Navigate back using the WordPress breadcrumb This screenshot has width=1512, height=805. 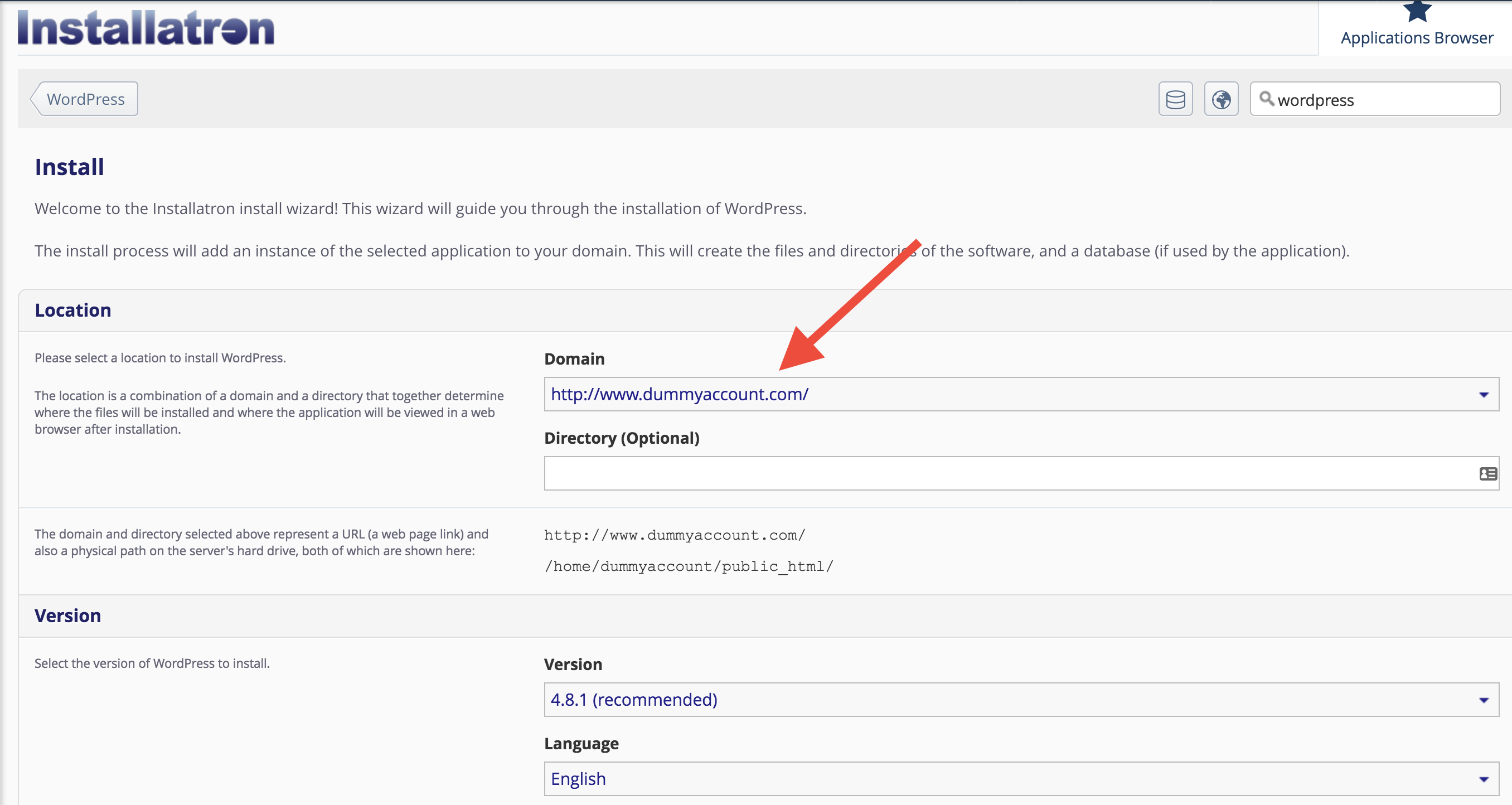85,98
